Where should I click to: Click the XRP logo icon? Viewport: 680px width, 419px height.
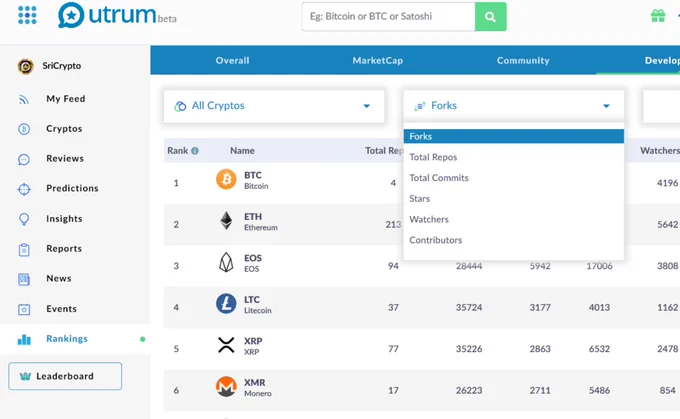(226, 345)
